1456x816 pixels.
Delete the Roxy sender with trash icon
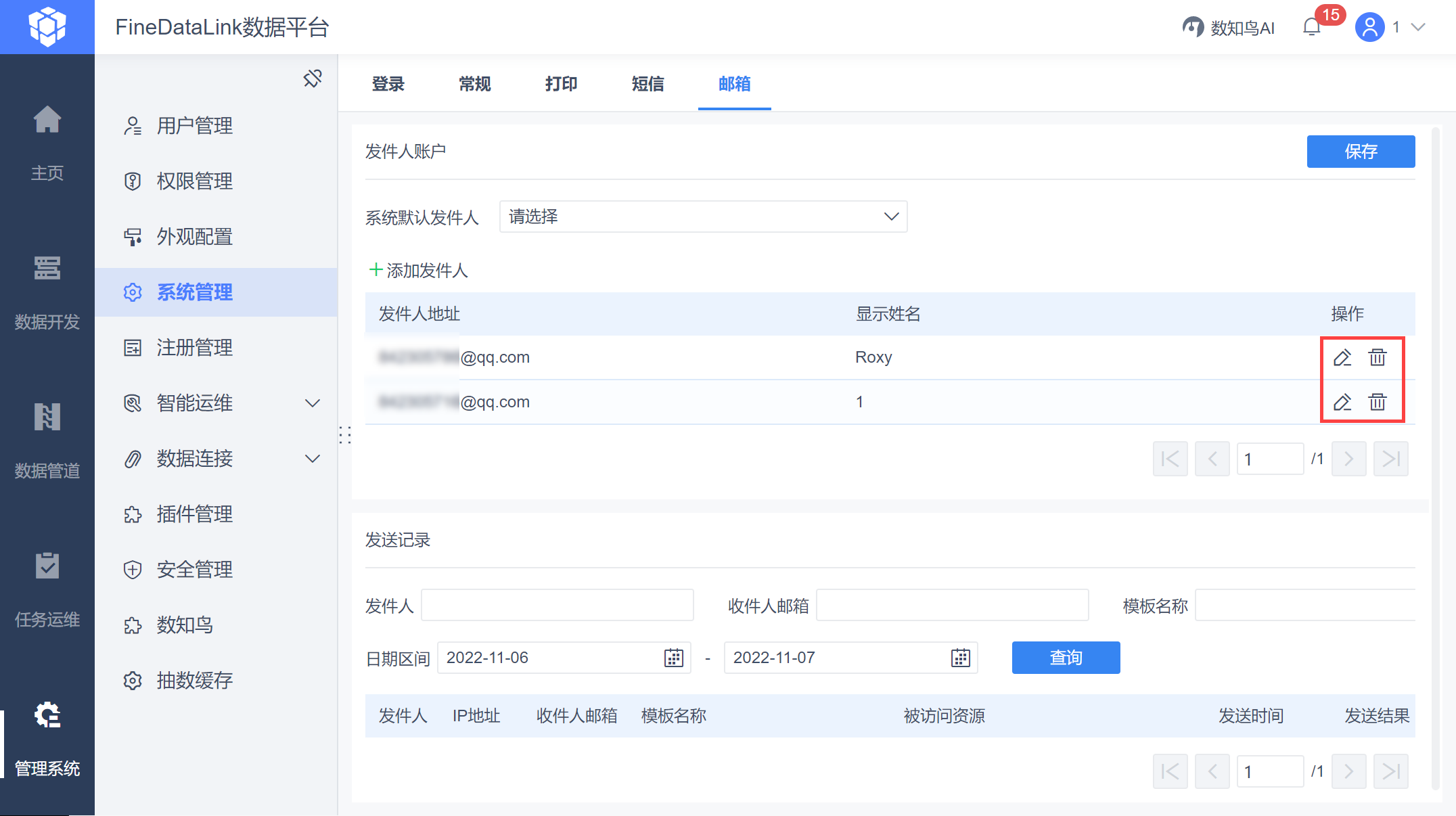coord(1378,357)
